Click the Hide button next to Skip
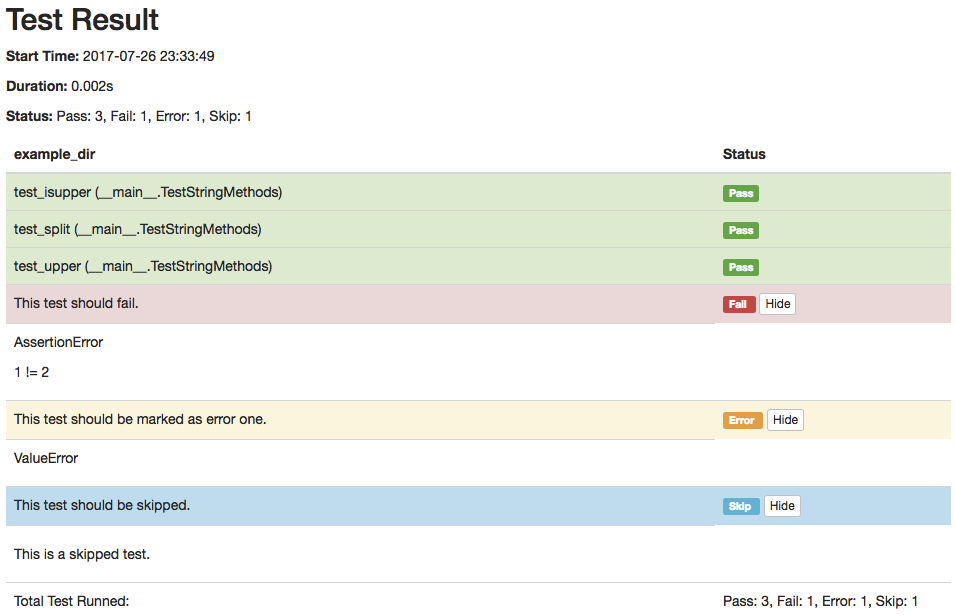Viewport: 955px width, 615px height. [782, 505]
